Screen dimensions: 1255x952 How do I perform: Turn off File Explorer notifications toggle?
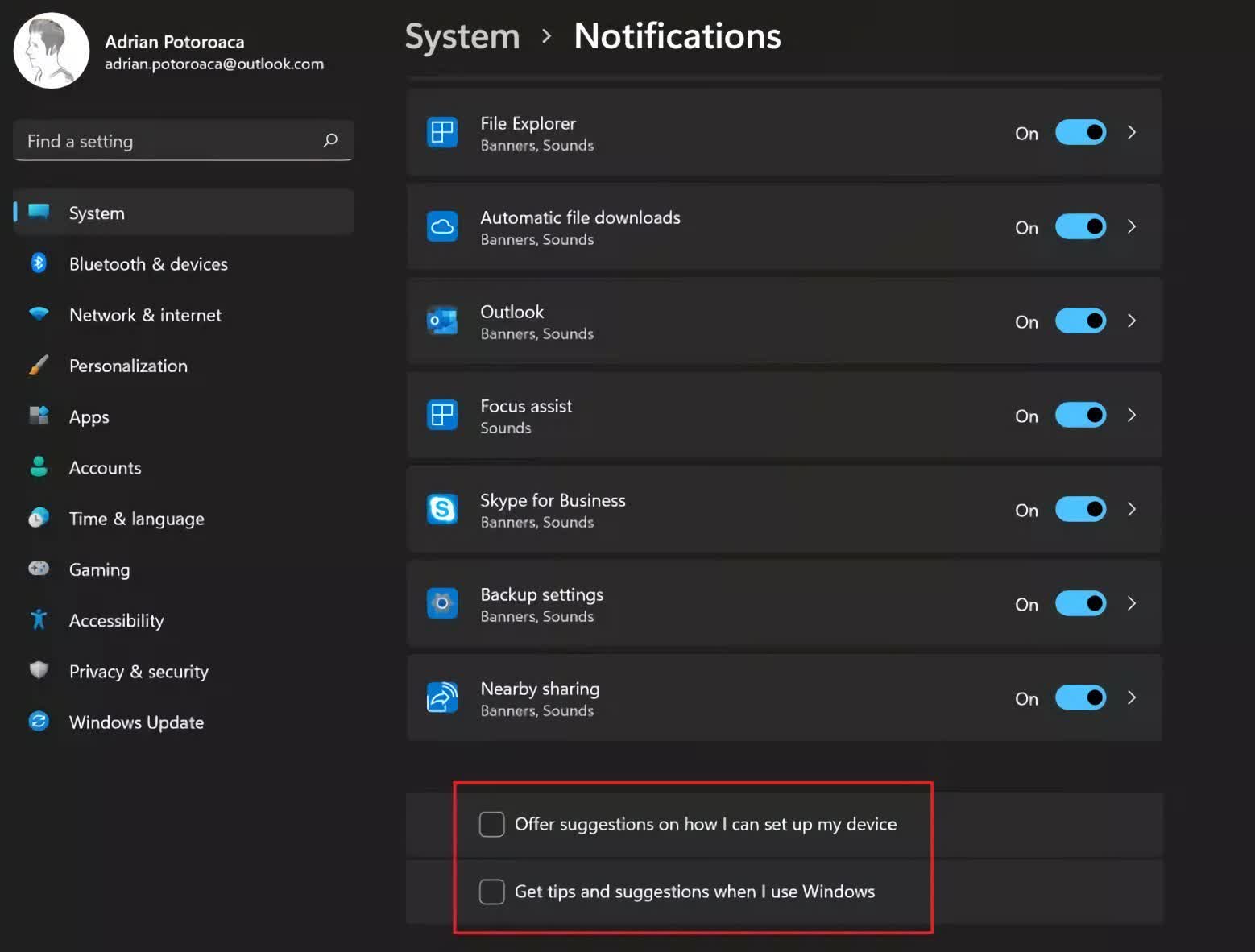coord(1081,132)
